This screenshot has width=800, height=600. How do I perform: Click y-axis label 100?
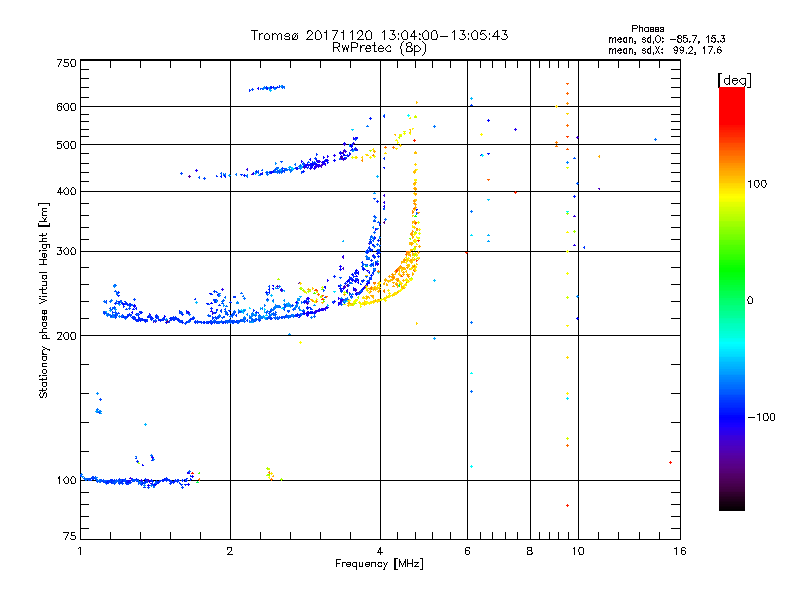[67, 480]
